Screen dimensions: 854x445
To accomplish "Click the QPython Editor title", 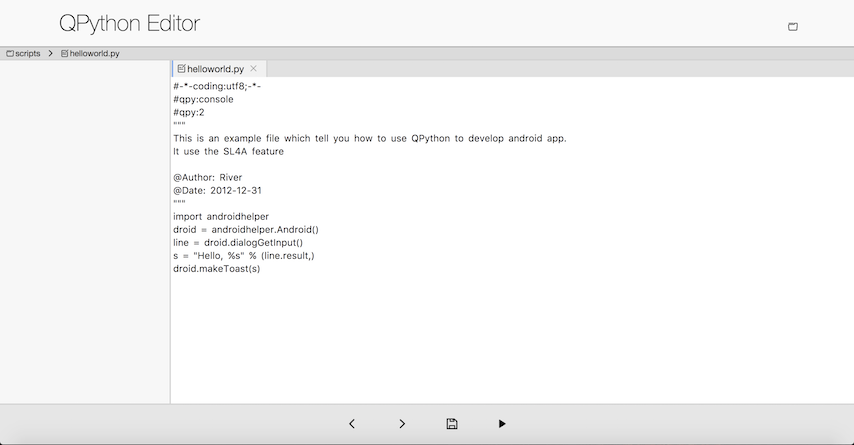I will click(x=129, y=24).
